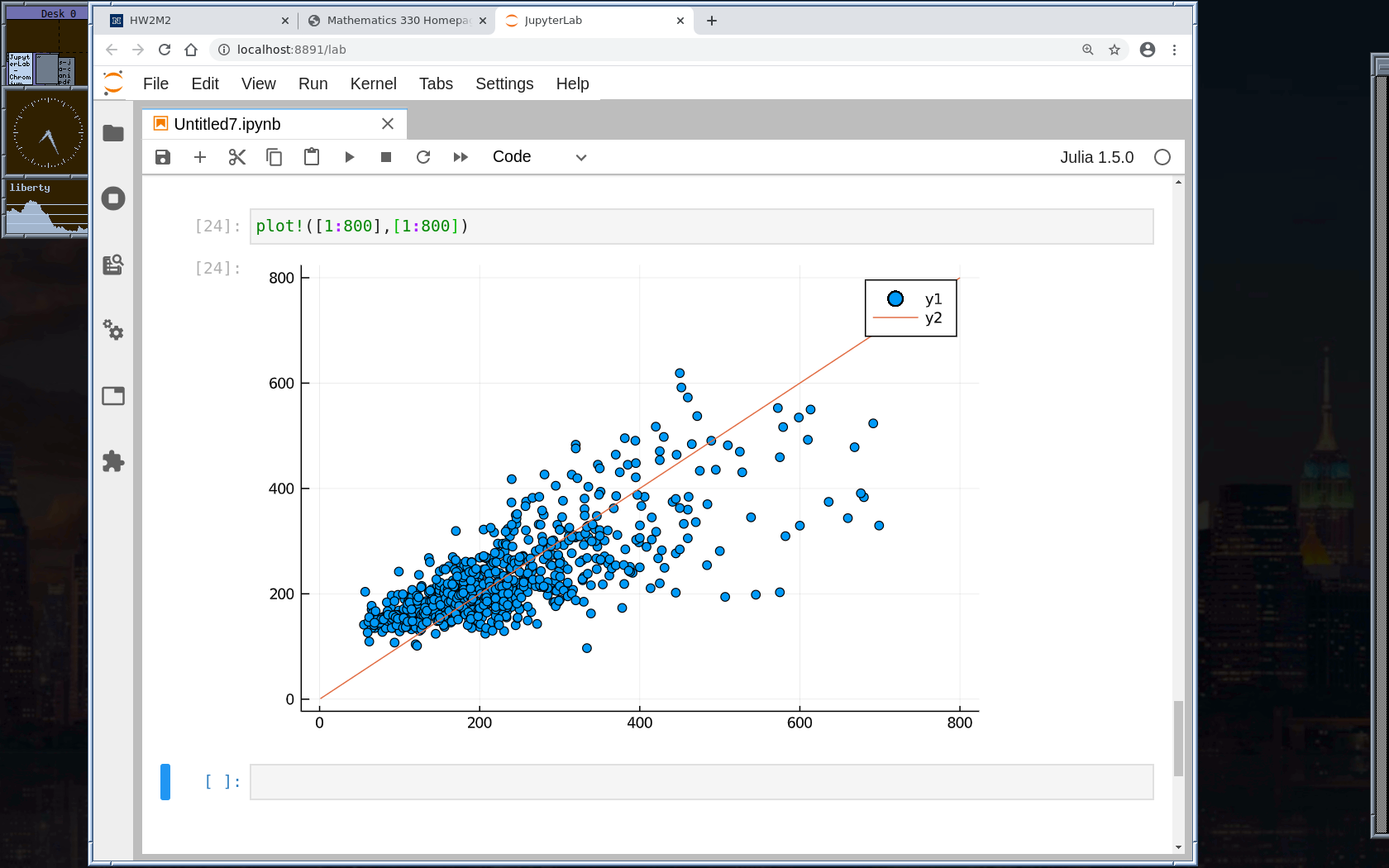Run the selected cell

(349, 157)
